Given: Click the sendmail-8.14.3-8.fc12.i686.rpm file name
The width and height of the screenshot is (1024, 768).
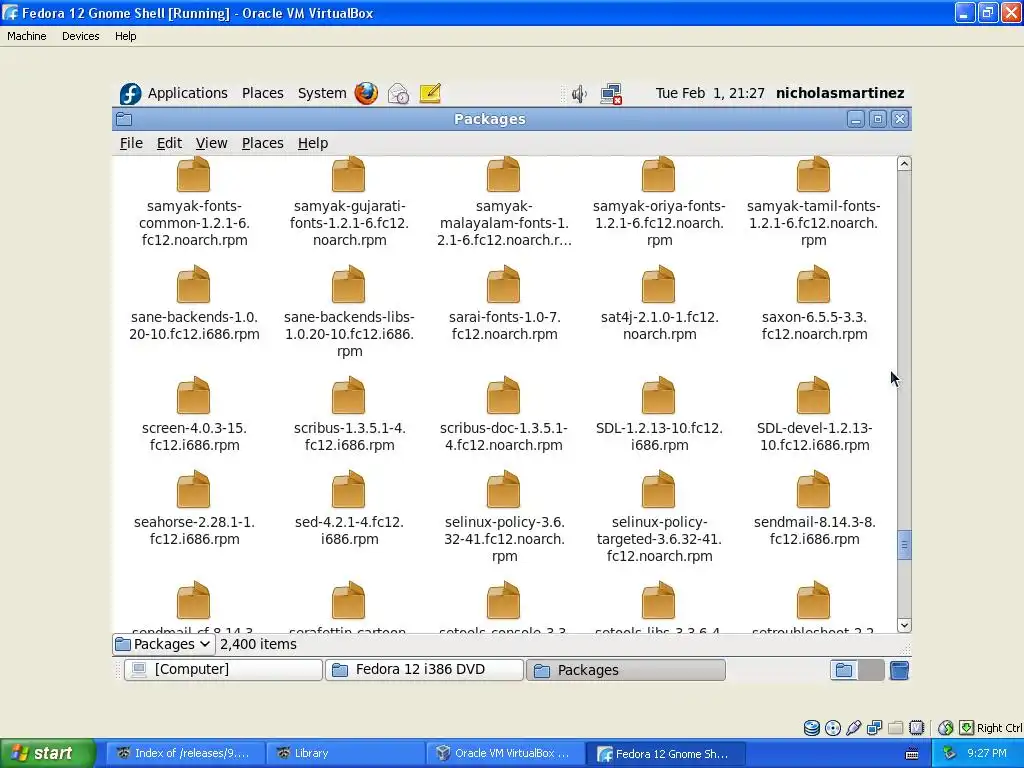Looking at the screenshot, I should [x=814, y=530].
